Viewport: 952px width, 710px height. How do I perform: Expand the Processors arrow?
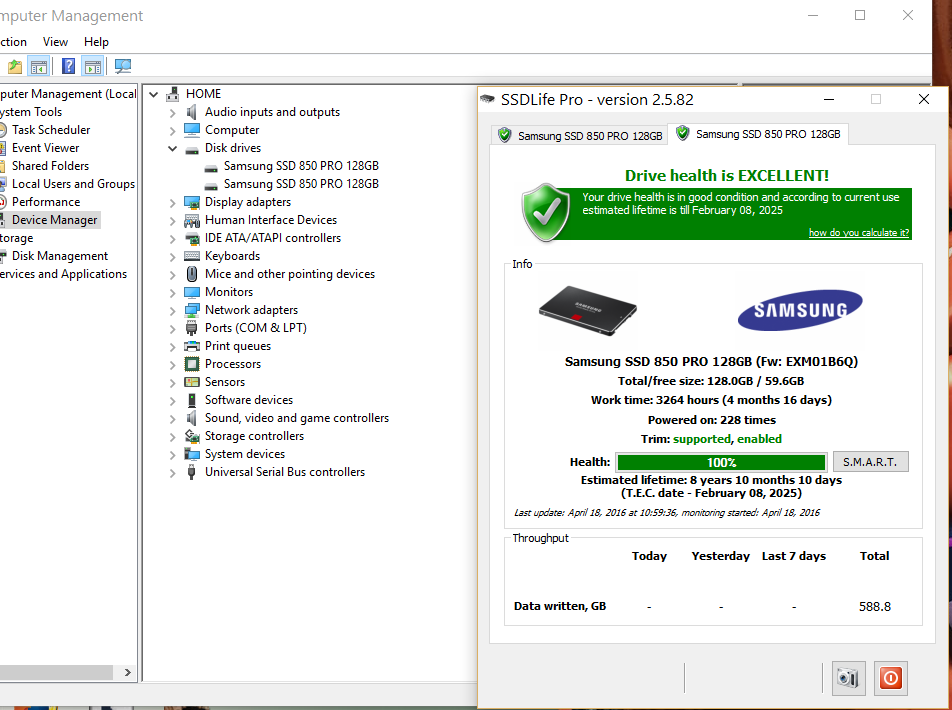172,364
